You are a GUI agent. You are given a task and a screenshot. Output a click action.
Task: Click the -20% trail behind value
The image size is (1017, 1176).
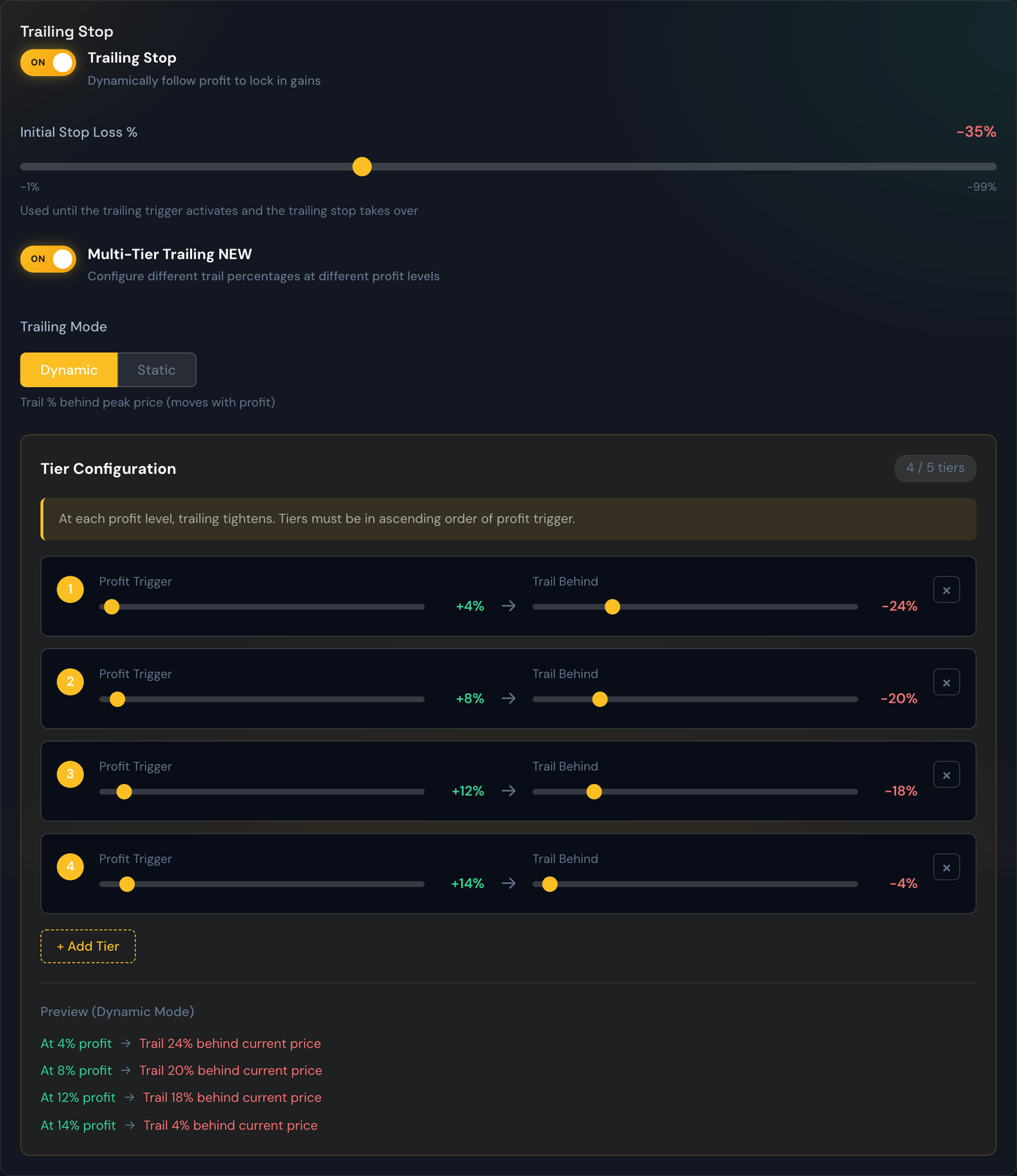[899, 699]
